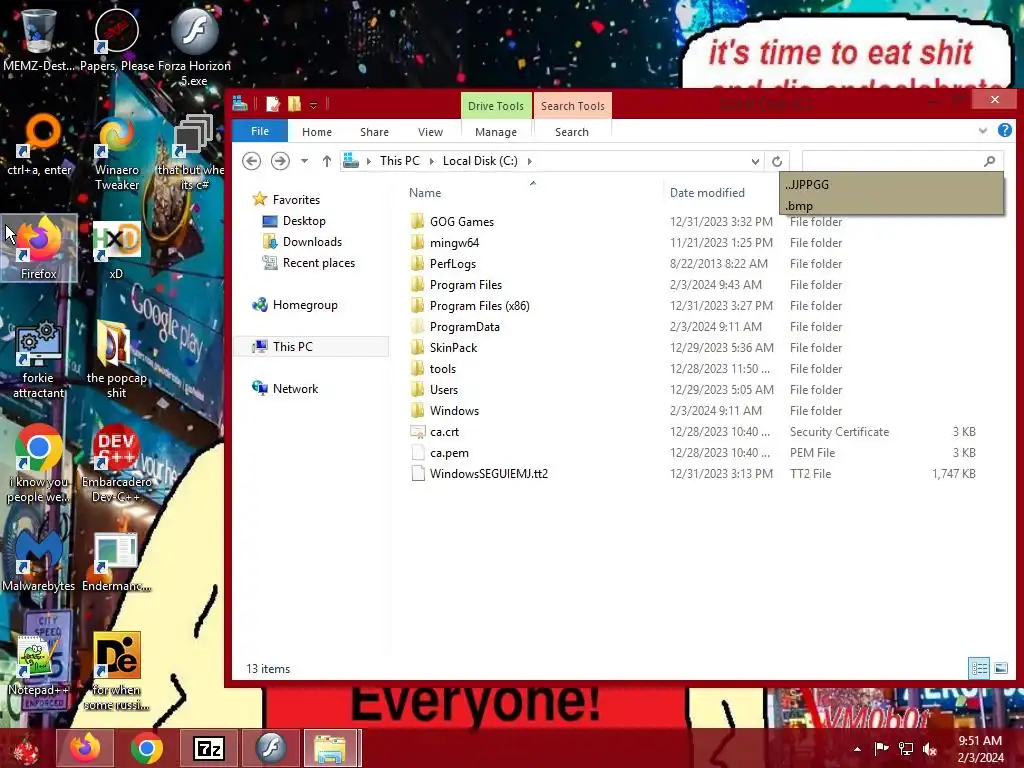Screen dimensions: 1024x768
Task: Select Recent places in navigation pane
Action: click(x=319, y=263)
